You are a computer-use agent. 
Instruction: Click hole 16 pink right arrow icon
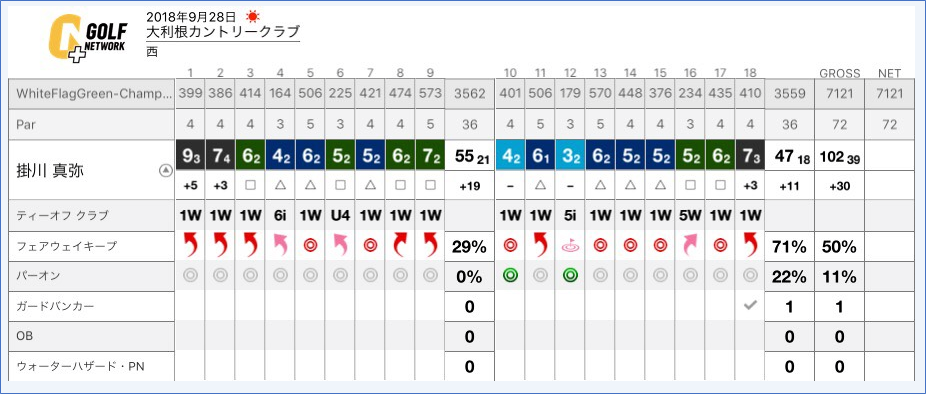[x=690, y=245]
